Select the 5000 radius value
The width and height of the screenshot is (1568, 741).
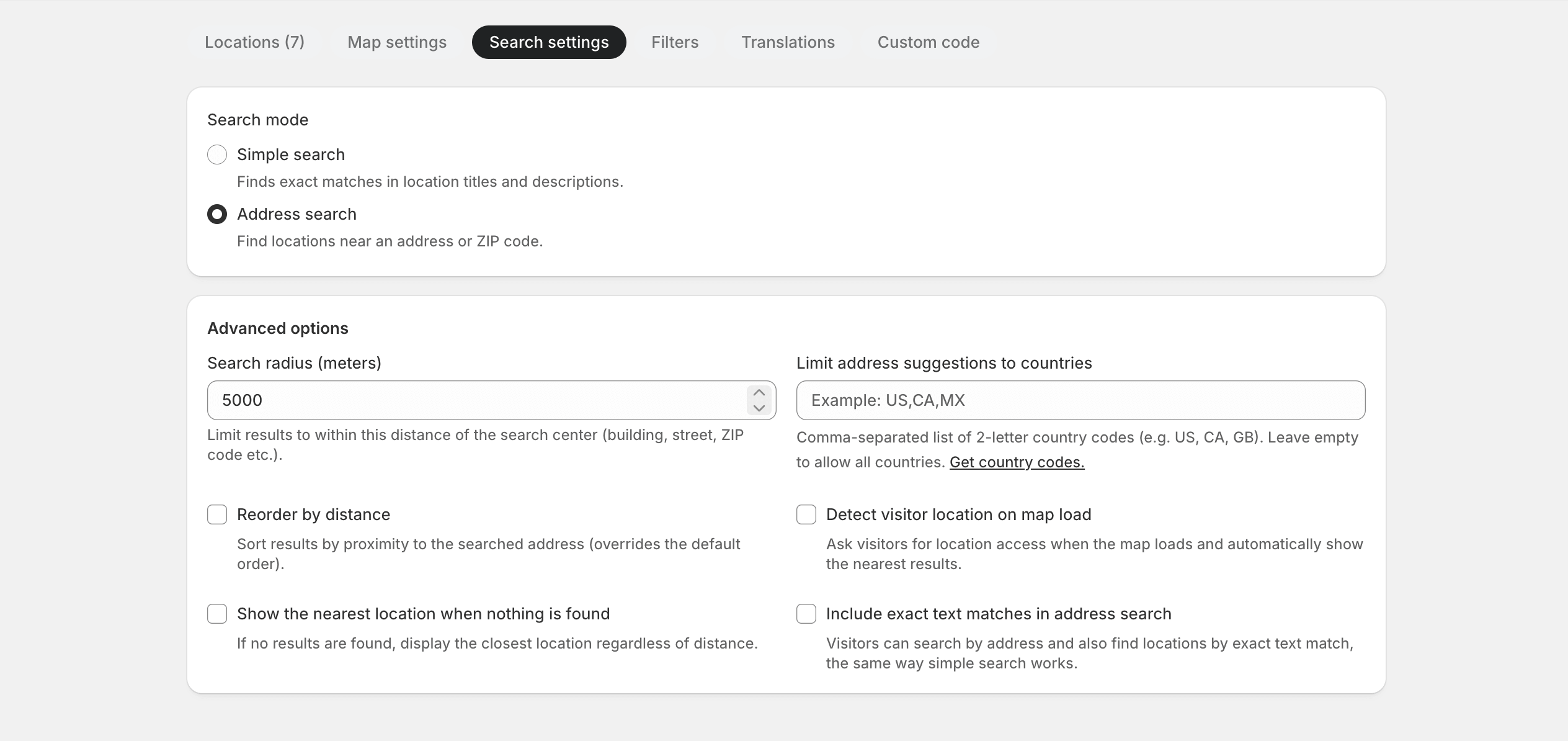(243, 400)
